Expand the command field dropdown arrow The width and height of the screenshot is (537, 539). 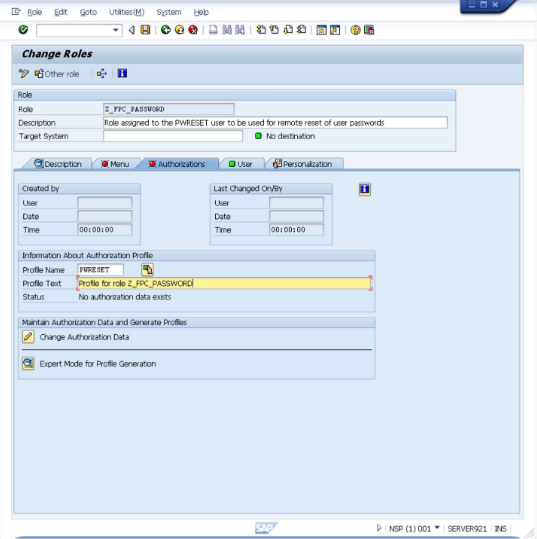point(116,30)
